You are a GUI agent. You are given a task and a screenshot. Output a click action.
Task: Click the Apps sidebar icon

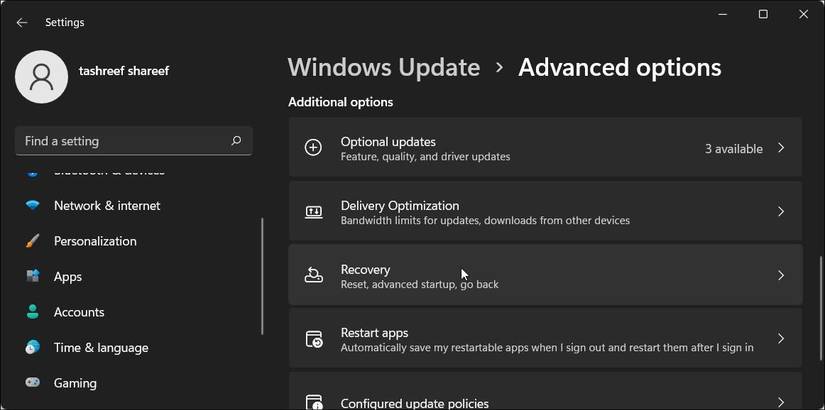[33, 276]
